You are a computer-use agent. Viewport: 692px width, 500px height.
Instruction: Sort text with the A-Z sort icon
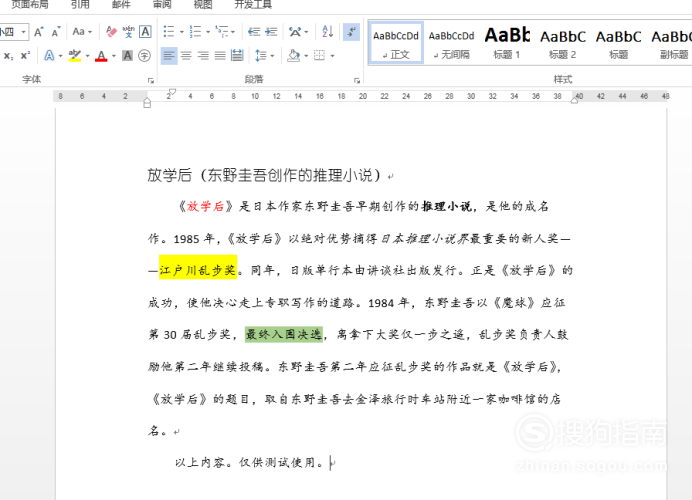[327, 32]
